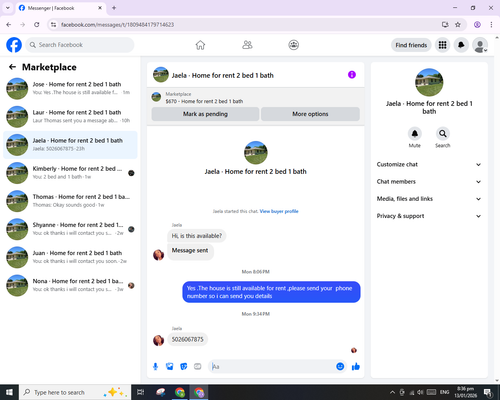The height and width of the screenshot is (400, 500).
Task: Click More options button
Action: [x=310, y=114]
